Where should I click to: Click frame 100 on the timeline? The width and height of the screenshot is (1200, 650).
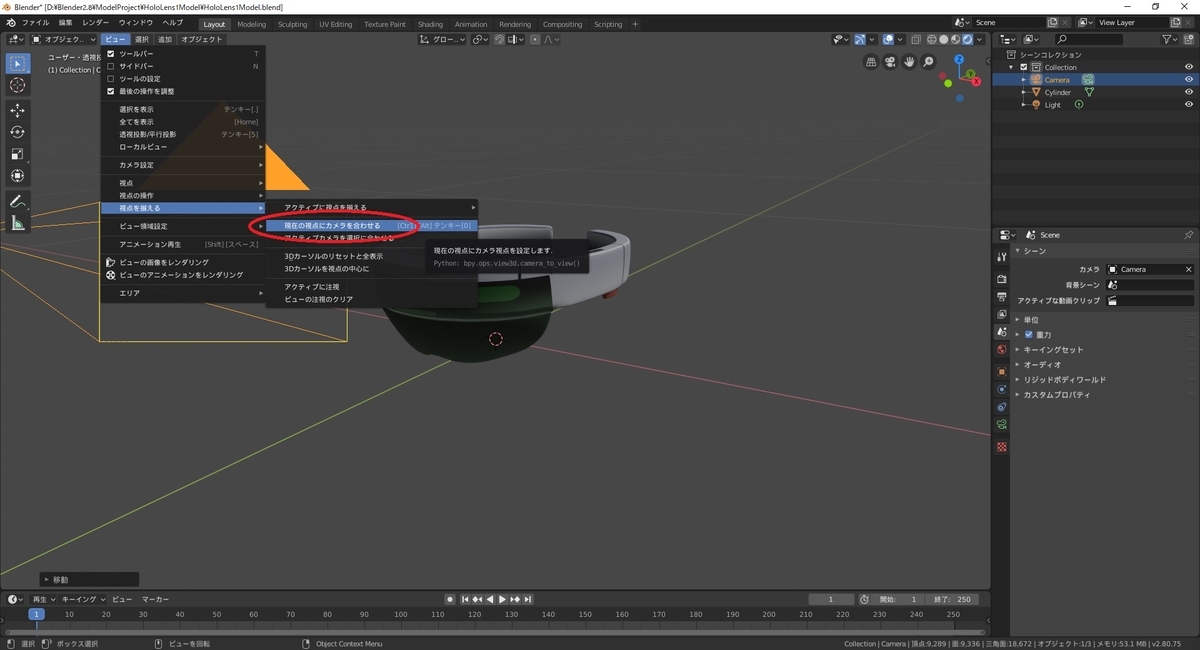point(400,614)
